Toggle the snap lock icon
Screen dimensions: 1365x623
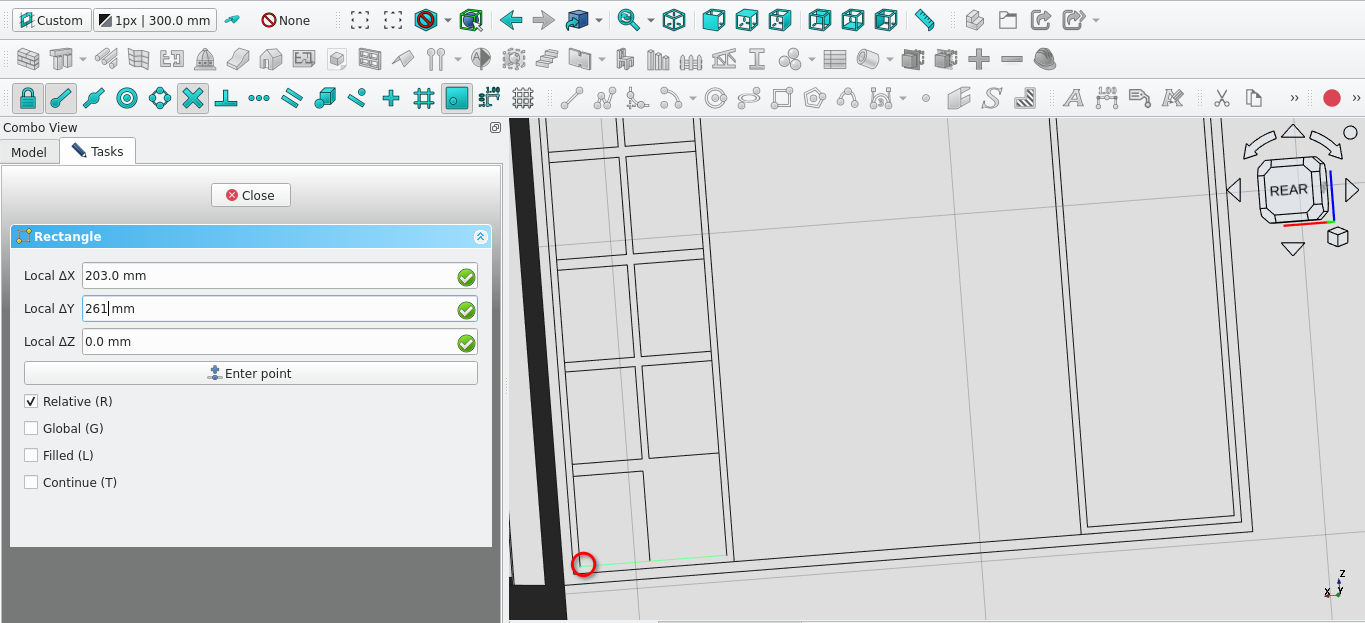click(x=28, y=98)
